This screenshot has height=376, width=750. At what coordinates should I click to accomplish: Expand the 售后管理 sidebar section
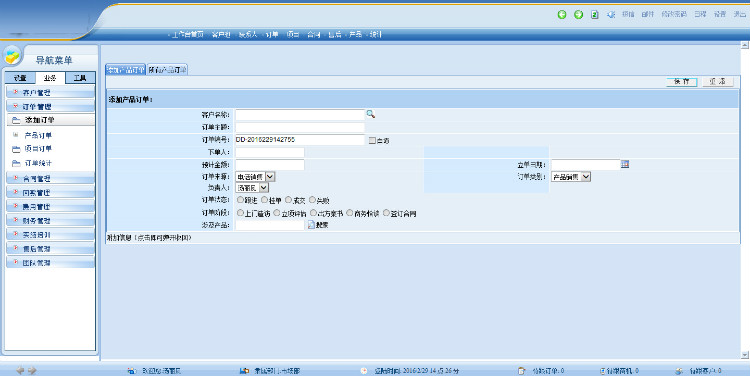[50, 249]
